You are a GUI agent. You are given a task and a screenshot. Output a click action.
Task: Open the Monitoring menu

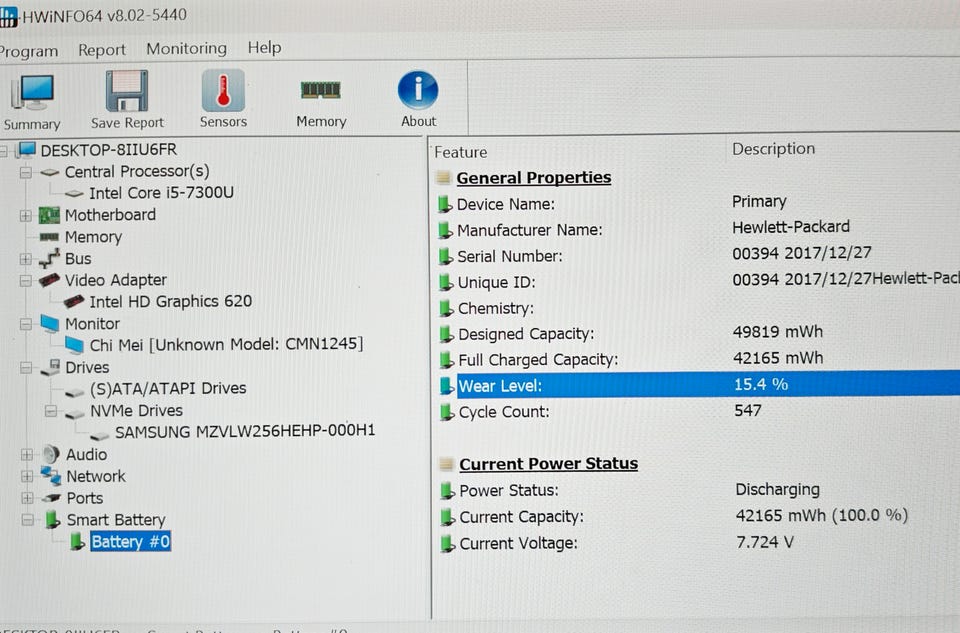(x=186, y=48)
